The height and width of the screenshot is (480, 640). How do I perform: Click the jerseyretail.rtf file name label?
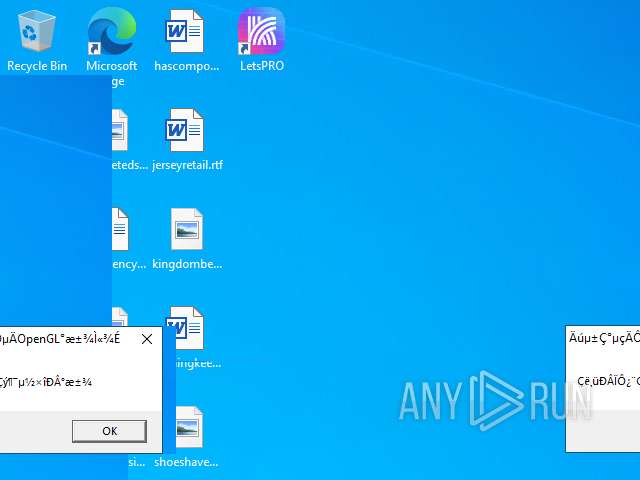point(187,165)
